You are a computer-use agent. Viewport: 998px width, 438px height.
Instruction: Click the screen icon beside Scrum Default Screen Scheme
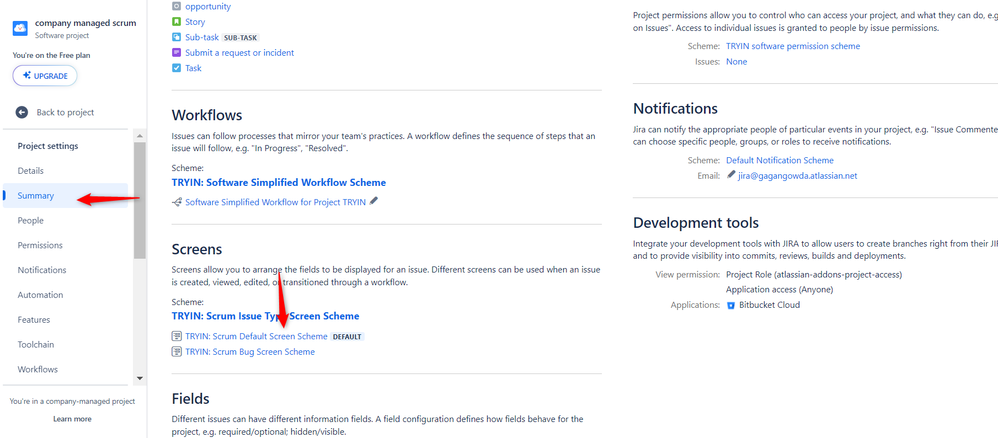[177, 336]
